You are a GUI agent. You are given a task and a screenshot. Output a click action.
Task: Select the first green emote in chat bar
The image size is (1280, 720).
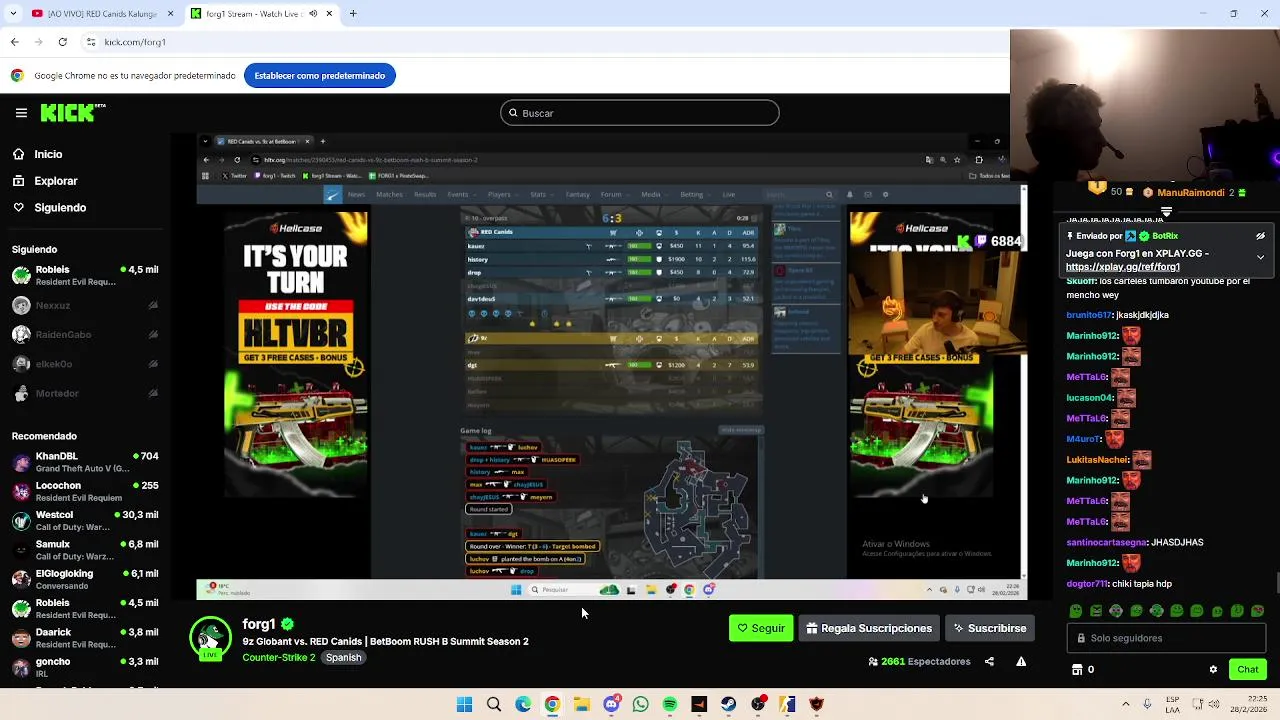point(1075,611)
